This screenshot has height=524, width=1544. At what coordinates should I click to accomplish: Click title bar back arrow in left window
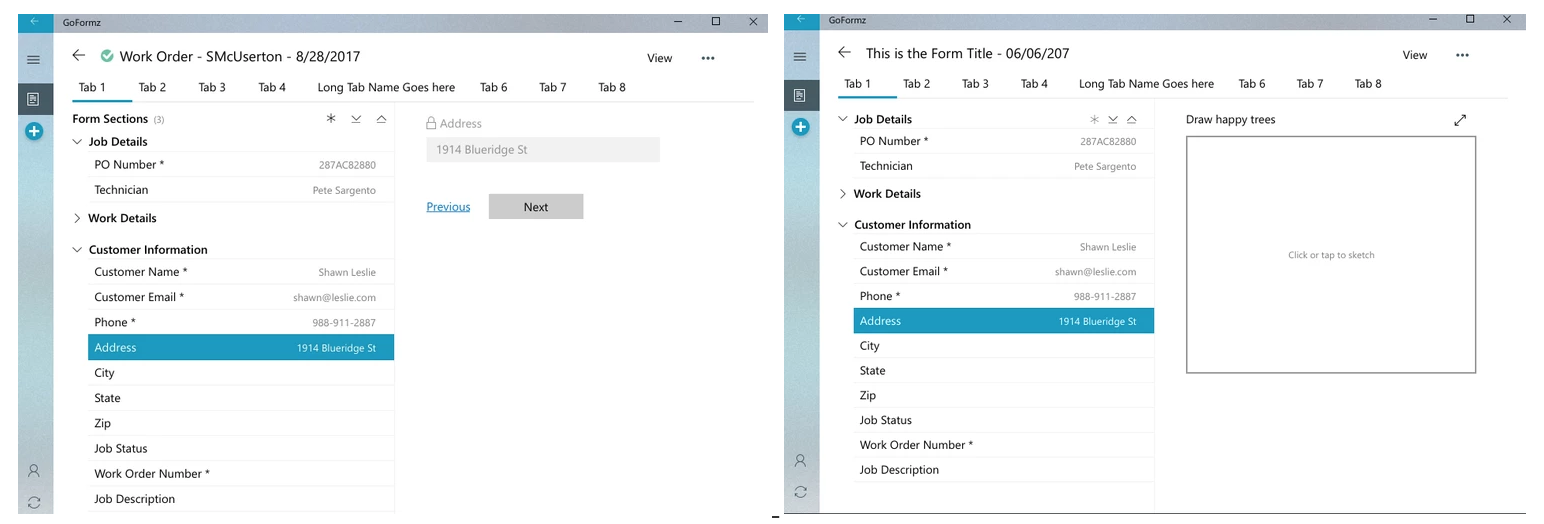34,21
